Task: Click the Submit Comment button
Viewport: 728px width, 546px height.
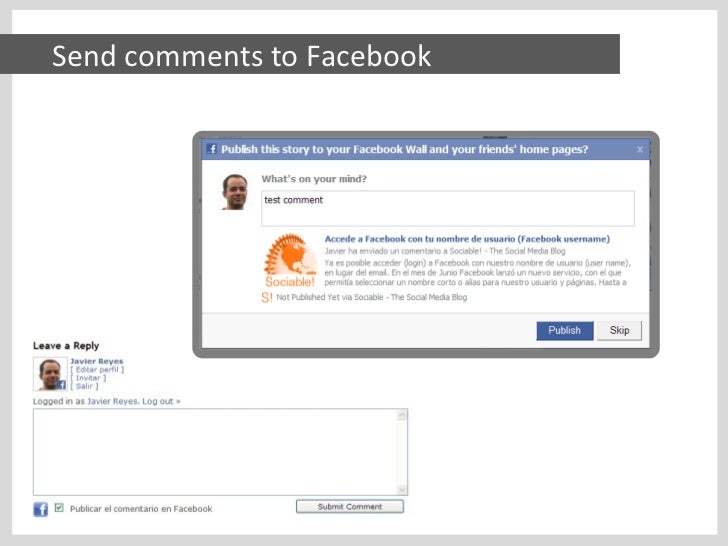Action: tap(350, 507)
